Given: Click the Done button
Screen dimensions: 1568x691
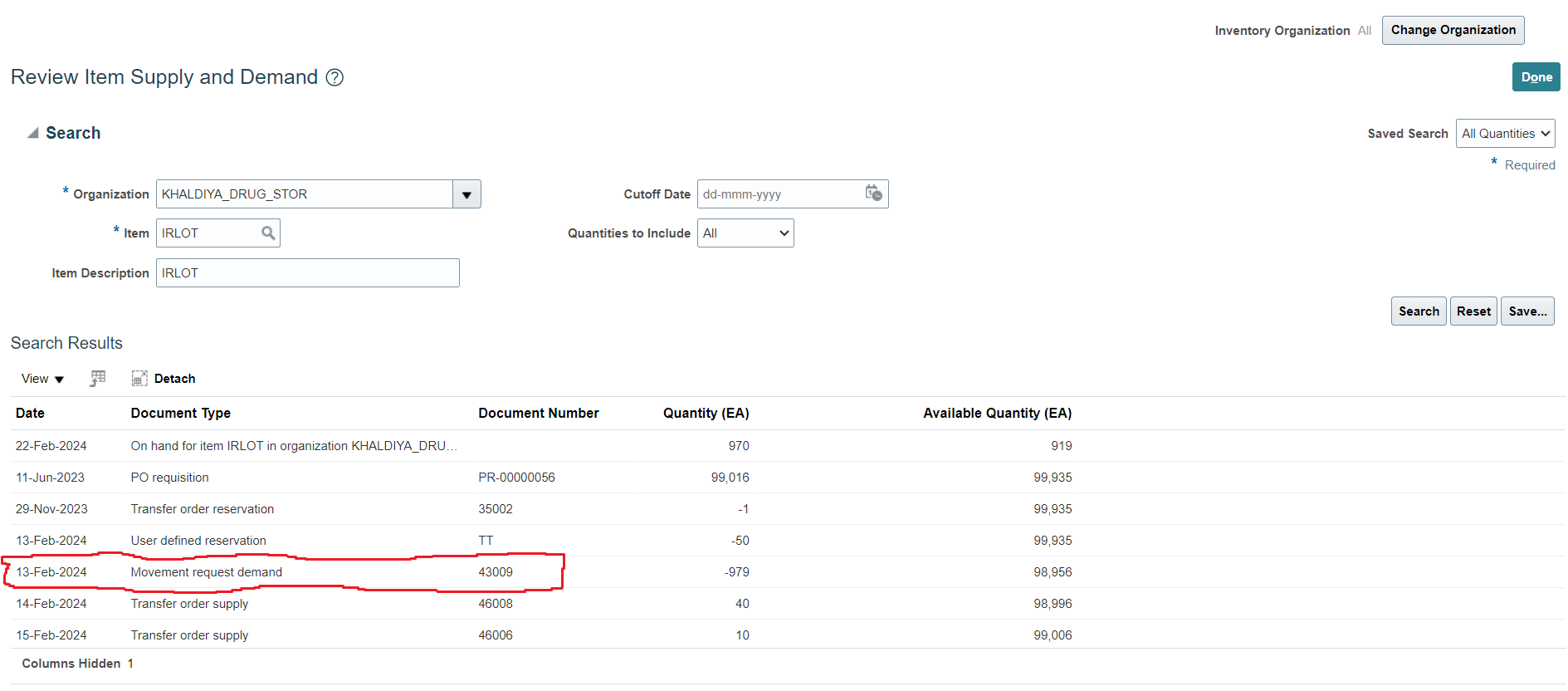Looking at the screenshot, I should (x=1536, y=77).
